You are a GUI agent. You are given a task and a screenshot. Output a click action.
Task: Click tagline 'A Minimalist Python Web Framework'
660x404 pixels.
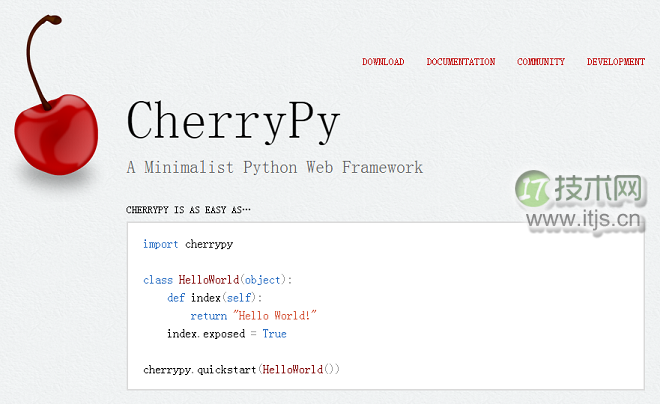[x=274, y=167]
